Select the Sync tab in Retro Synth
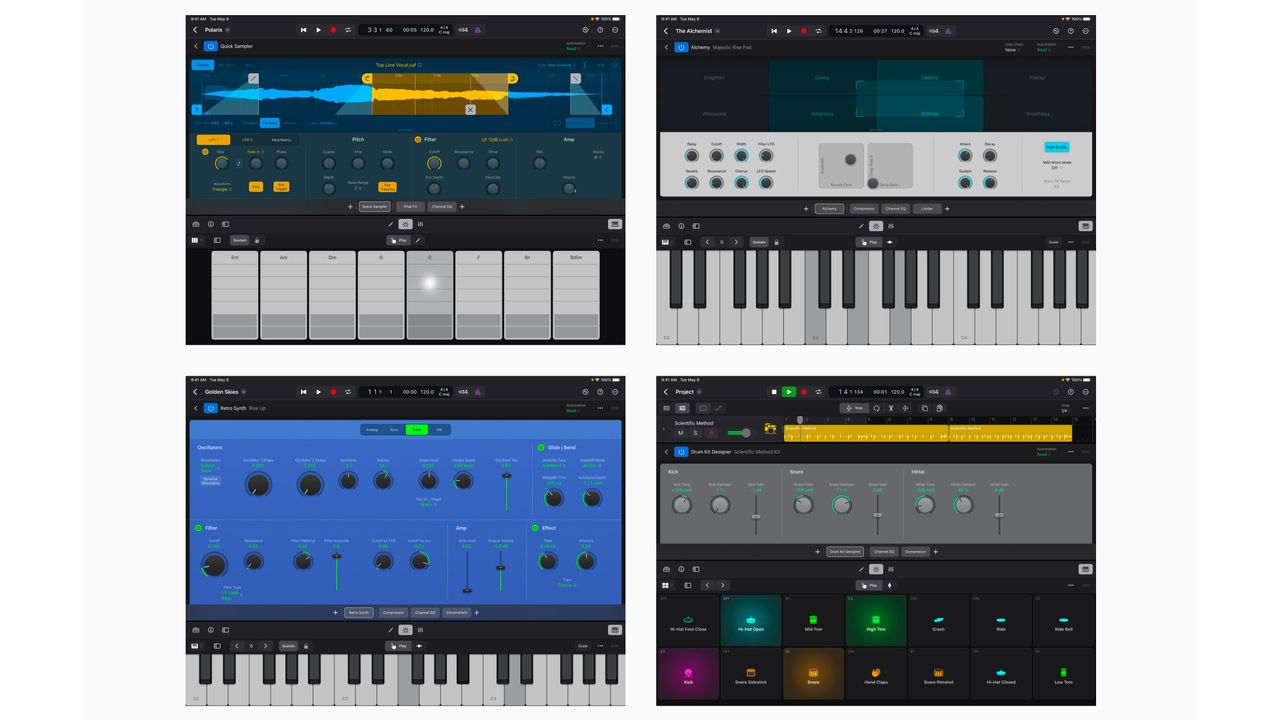The width and height of the screenshot is (1280, 720). [394, 429]
